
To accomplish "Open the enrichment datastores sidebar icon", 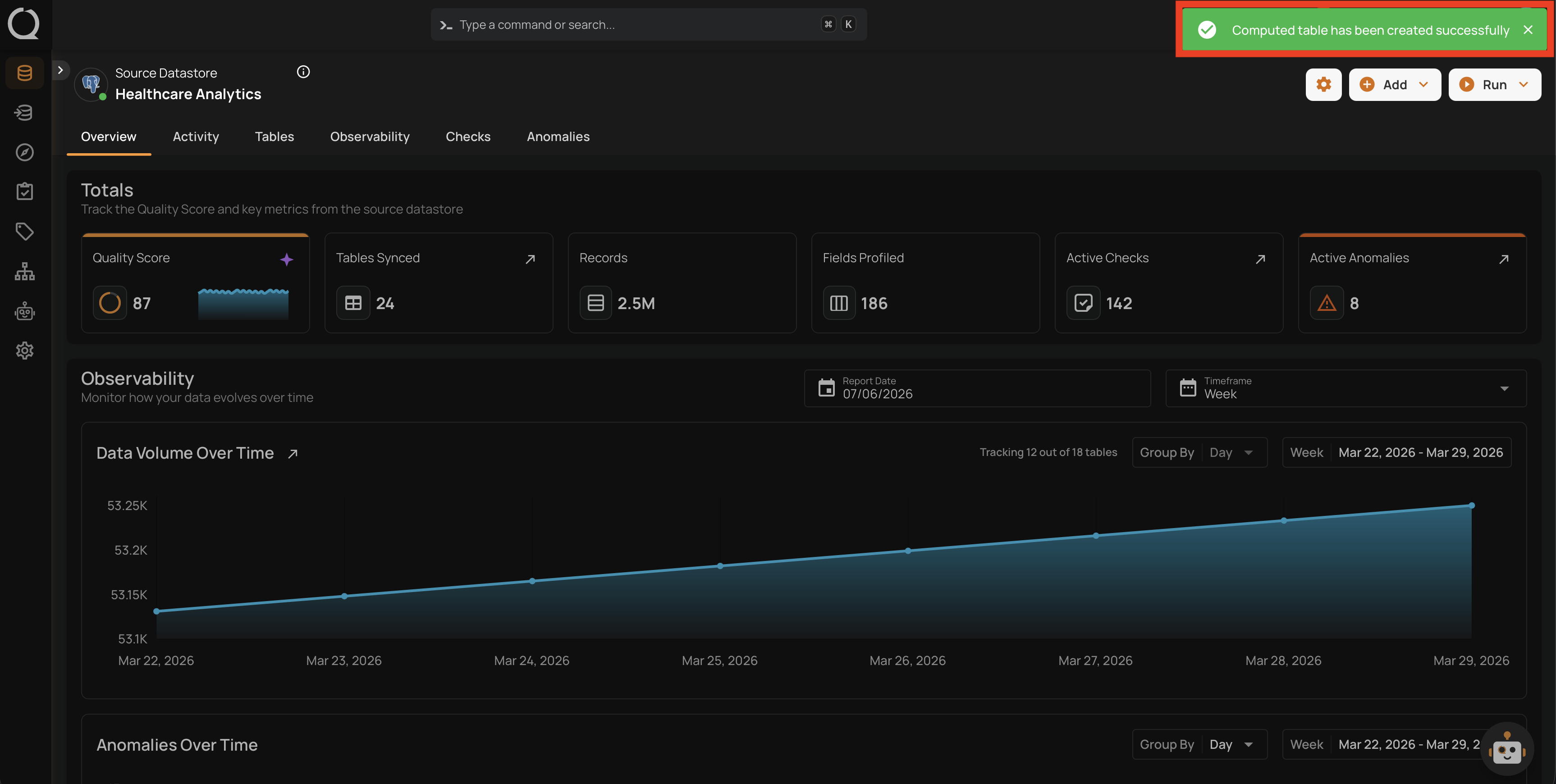I will point(25,112).
